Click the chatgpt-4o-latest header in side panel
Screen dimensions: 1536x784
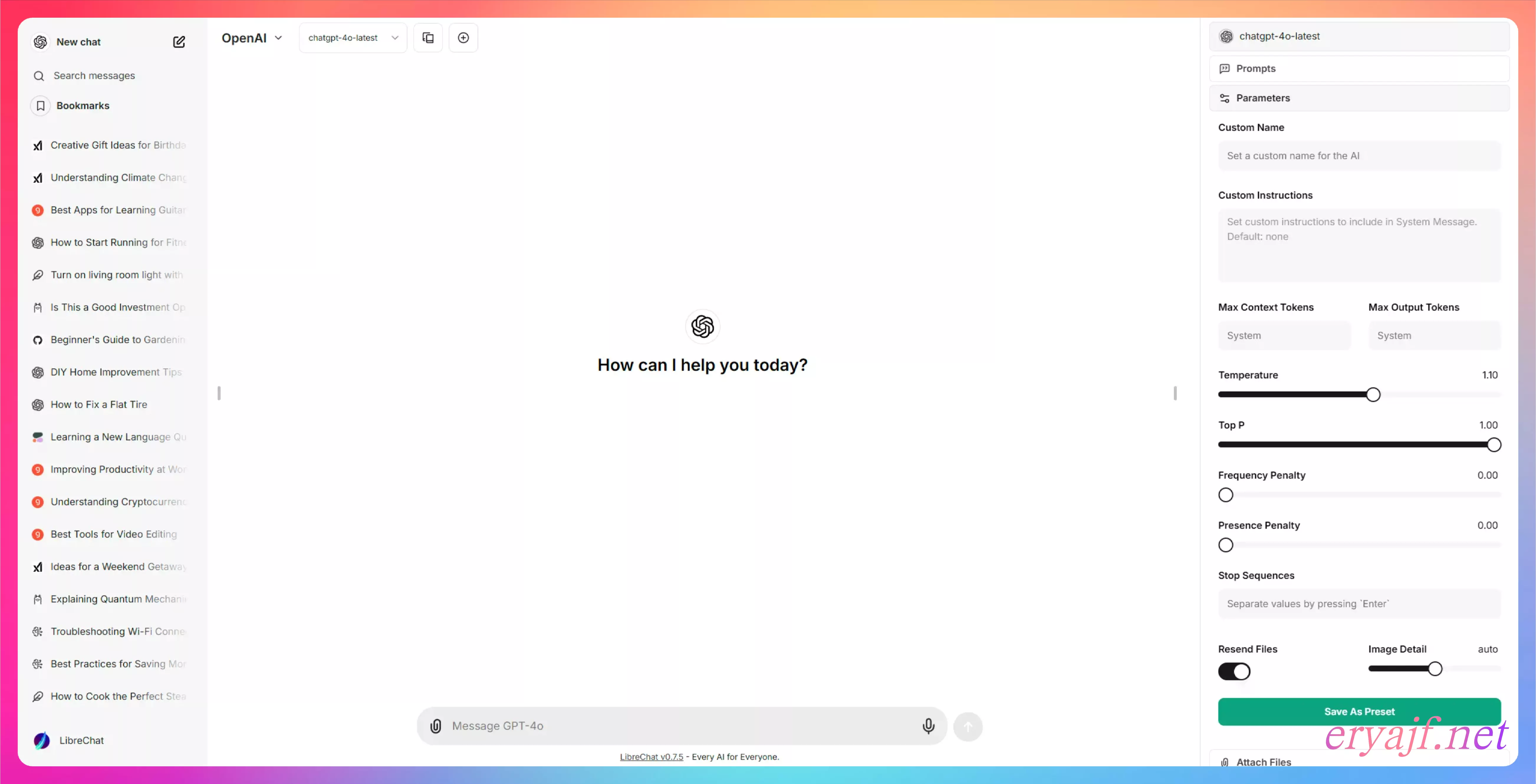[x=1359, y=36]
